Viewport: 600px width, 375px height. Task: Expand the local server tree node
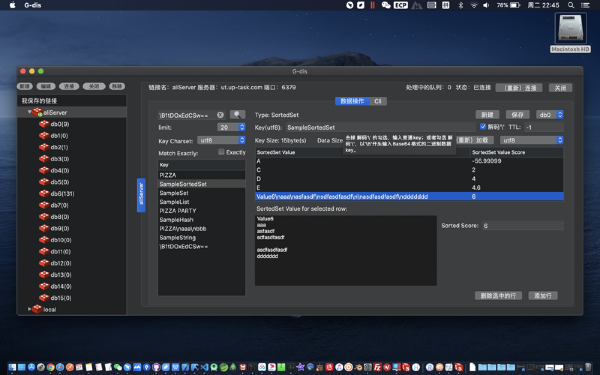pos(29,309)
